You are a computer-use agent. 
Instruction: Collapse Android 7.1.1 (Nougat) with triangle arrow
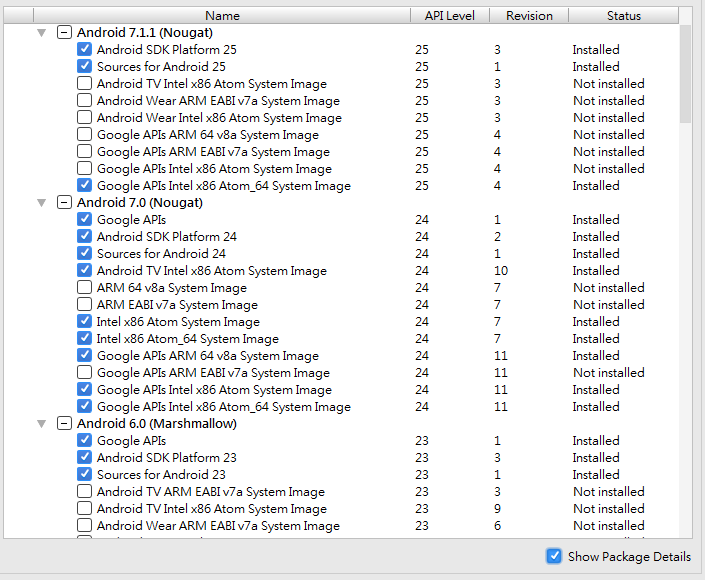[x=41, y=33]
